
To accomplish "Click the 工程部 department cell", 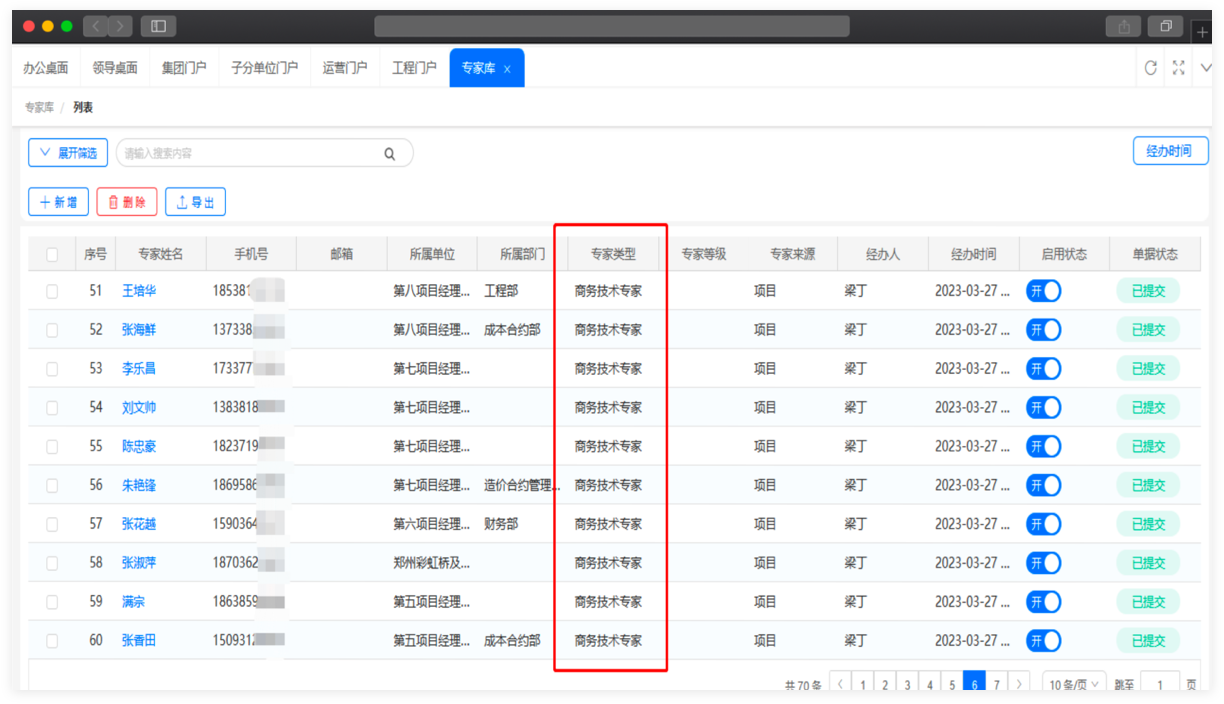I will (x=501, y=291).
